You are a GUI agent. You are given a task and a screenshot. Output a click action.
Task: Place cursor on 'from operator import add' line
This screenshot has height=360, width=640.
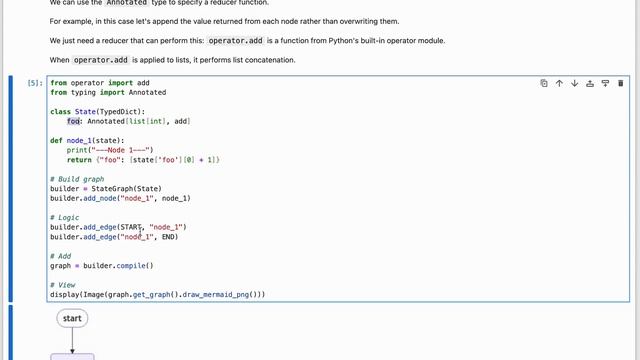100,83
